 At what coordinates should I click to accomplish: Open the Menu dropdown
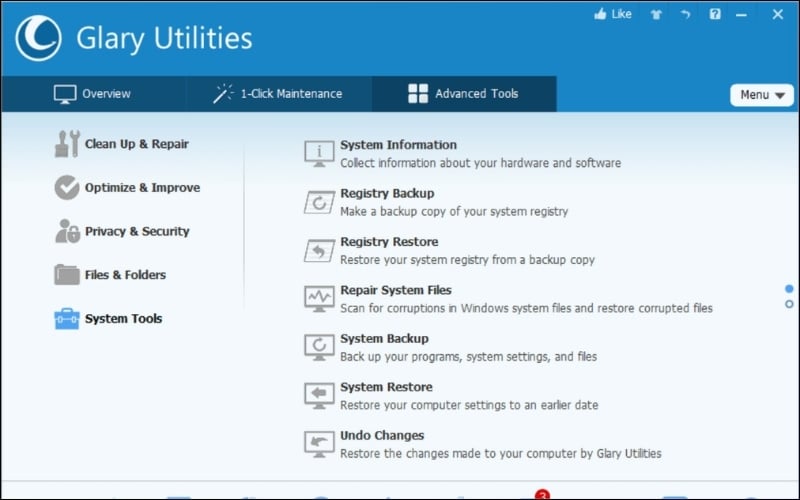[x=762, y=95]
